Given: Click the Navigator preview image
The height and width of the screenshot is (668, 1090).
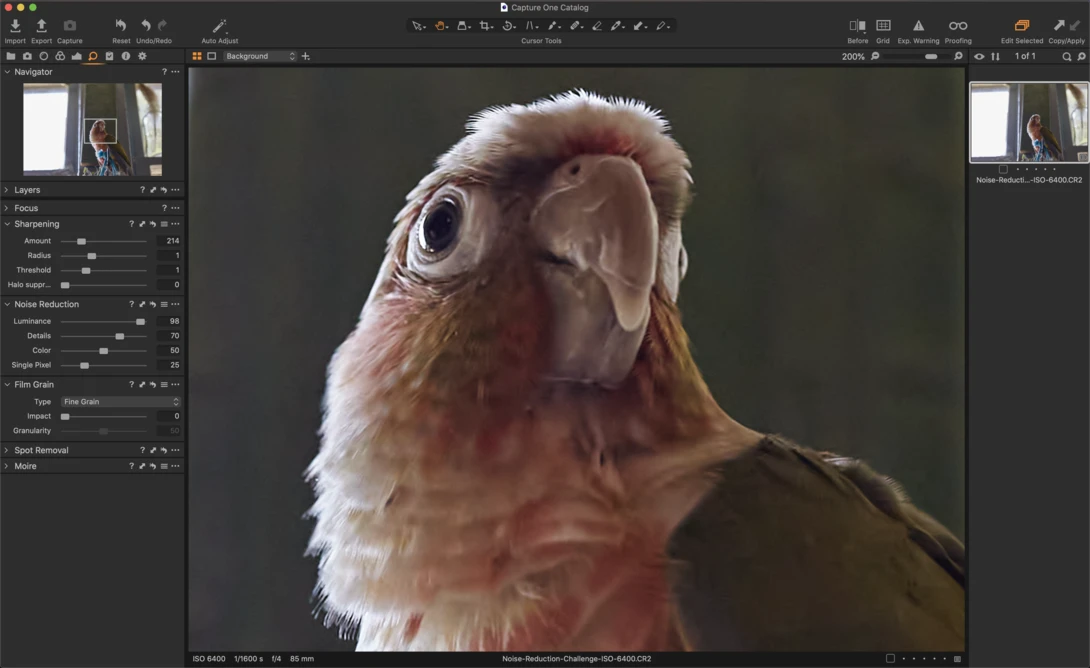Looking at the screenshot, I should tap(92, 129).
